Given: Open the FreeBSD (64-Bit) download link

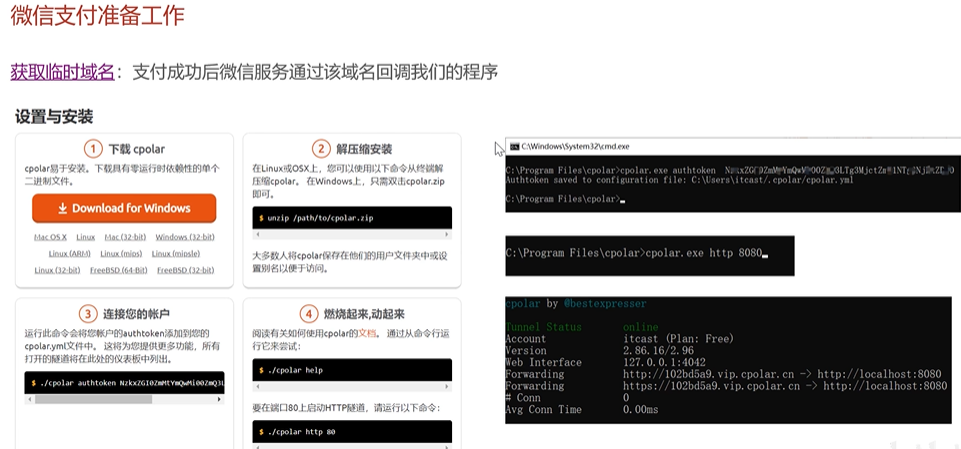Looking at the screenshot, I should (119, 270).
